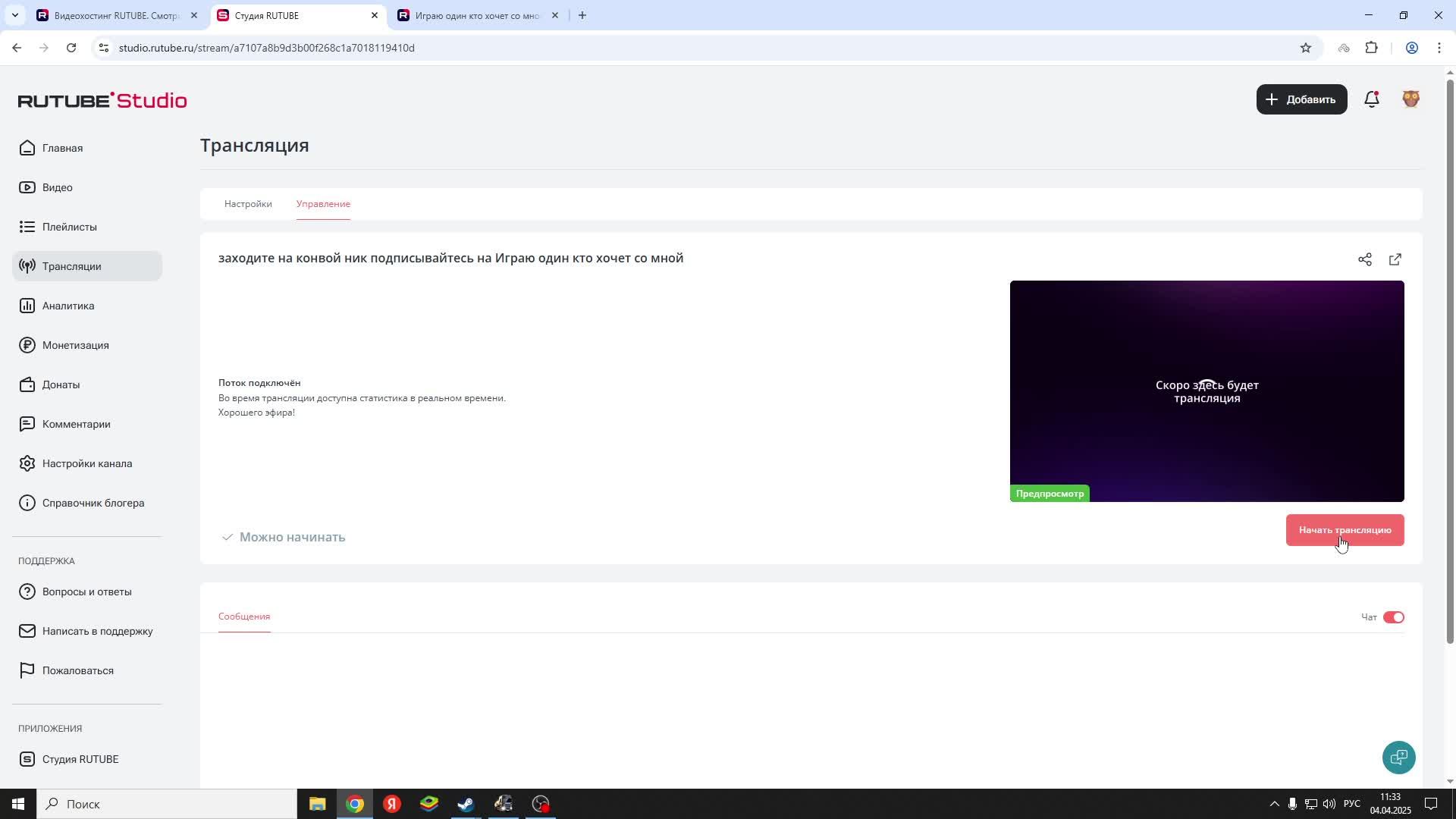The width and height of the screenshot is (1456, 819).
Task: Expand the browser tab search dropdown
Action: click(14, 15)
